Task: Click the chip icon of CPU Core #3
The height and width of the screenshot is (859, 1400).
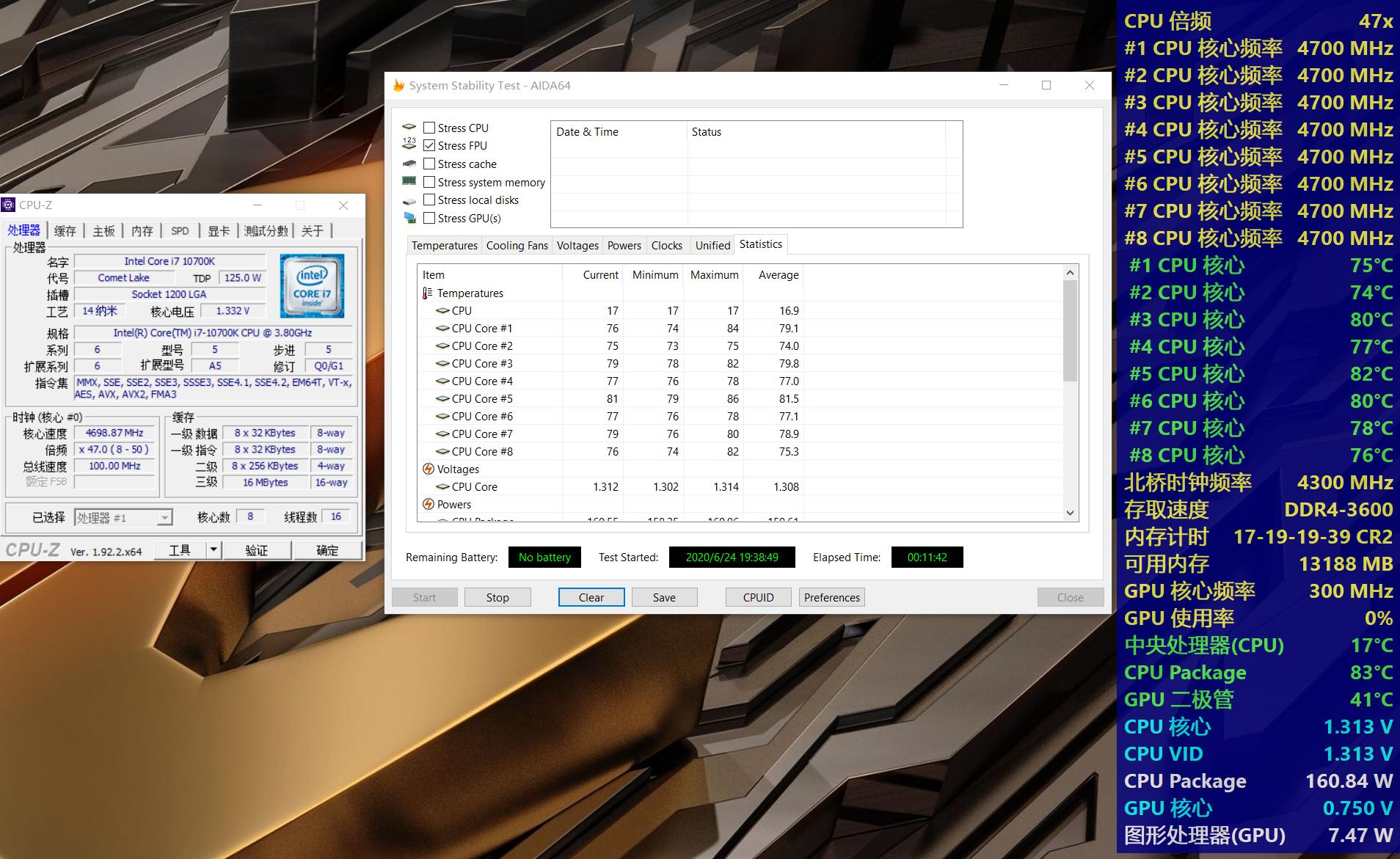Action: (x=442, y=363)
